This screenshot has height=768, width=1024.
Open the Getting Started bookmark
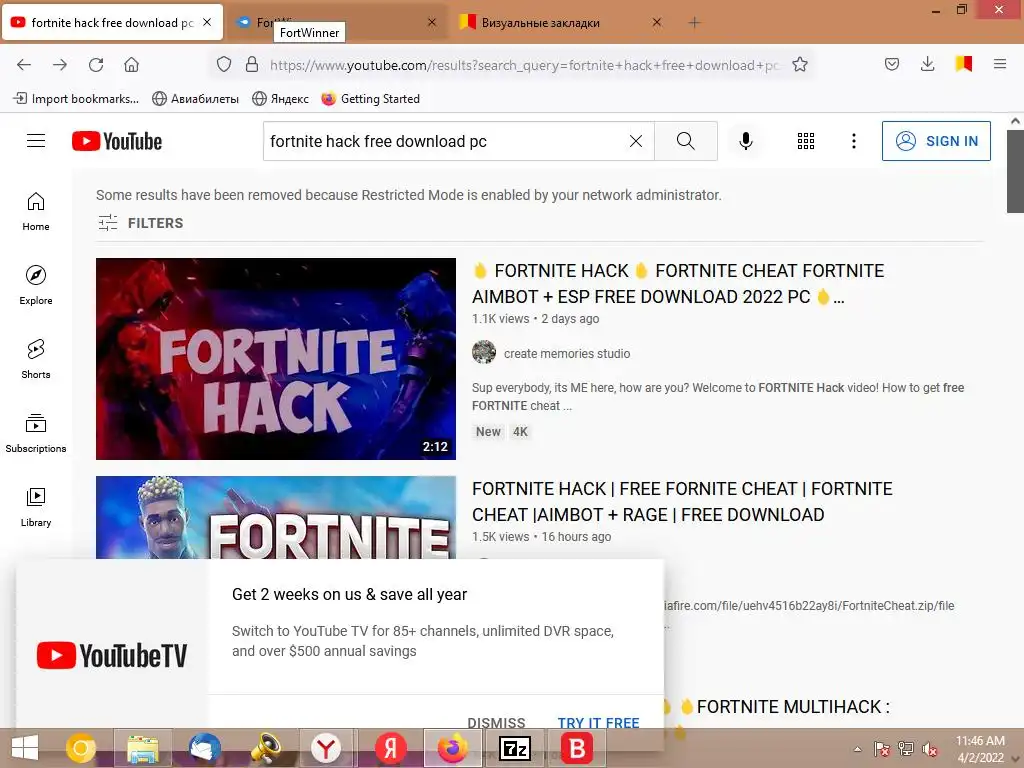coord(370,99)
